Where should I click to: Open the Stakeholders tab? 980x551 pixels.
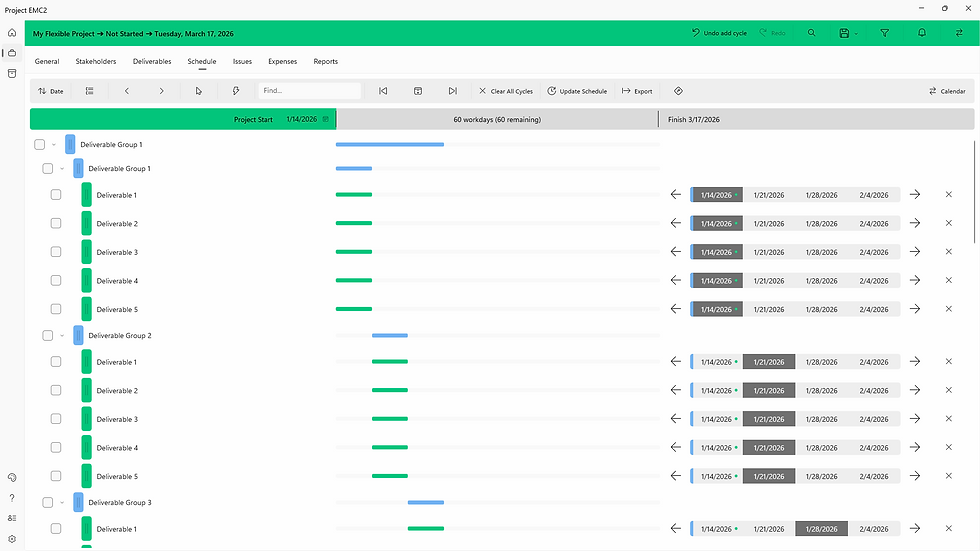pos(96,61)
